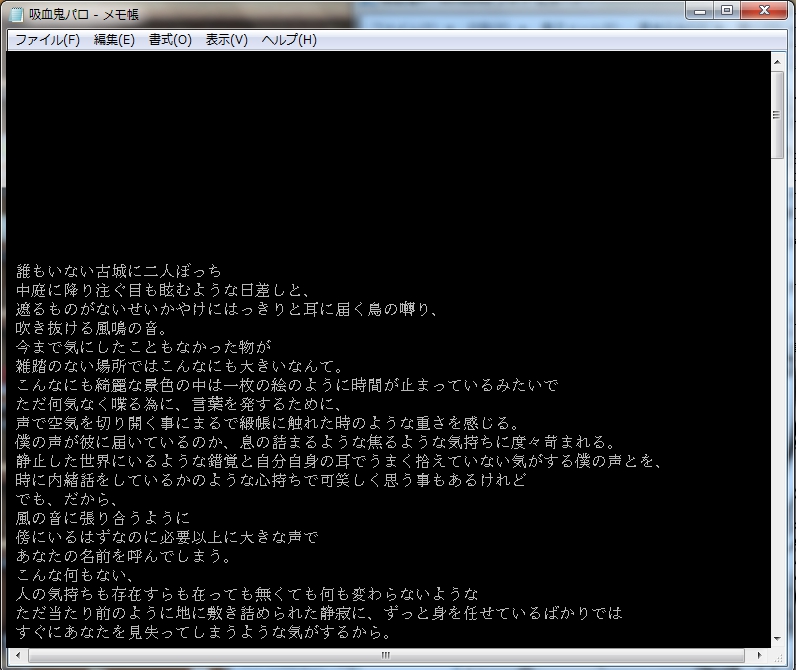The height and width of the screenshot is (670, 796).
Task: Place cursor on the line 誰もいない古城に二人ぼっち
Action: (119, 271)
